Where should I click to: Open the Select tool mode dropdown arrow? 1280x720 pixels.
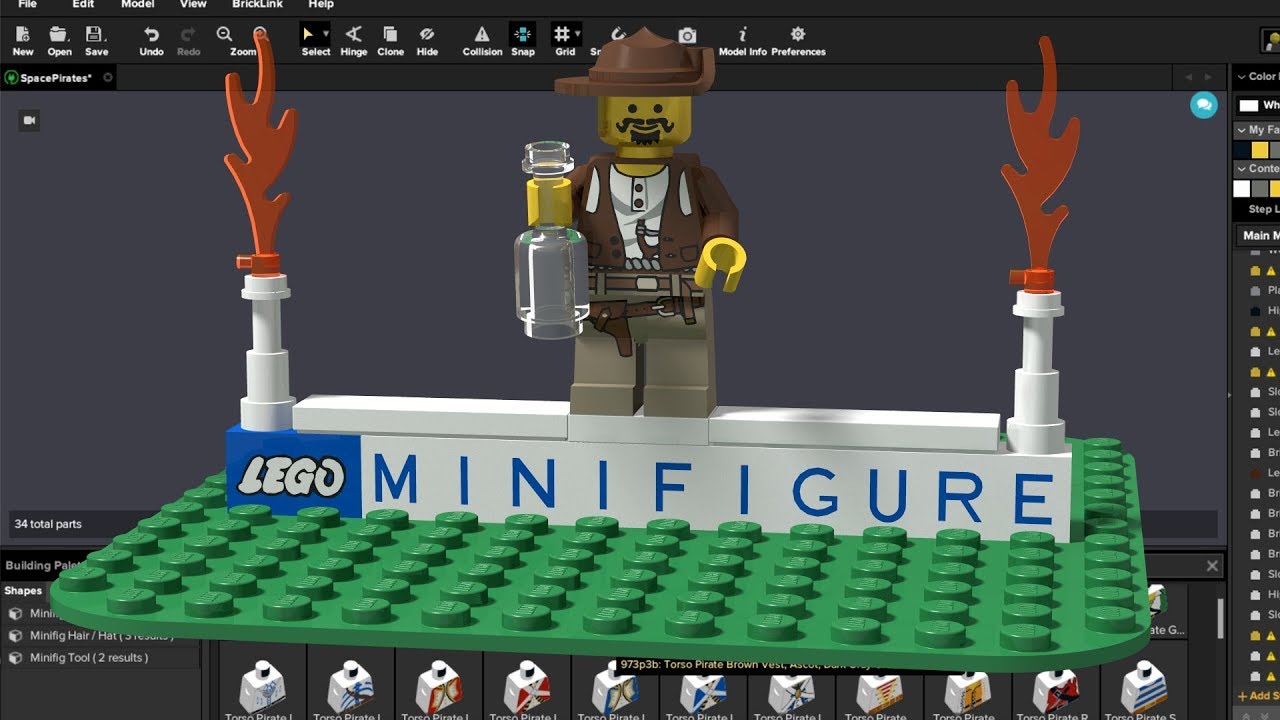326,35
